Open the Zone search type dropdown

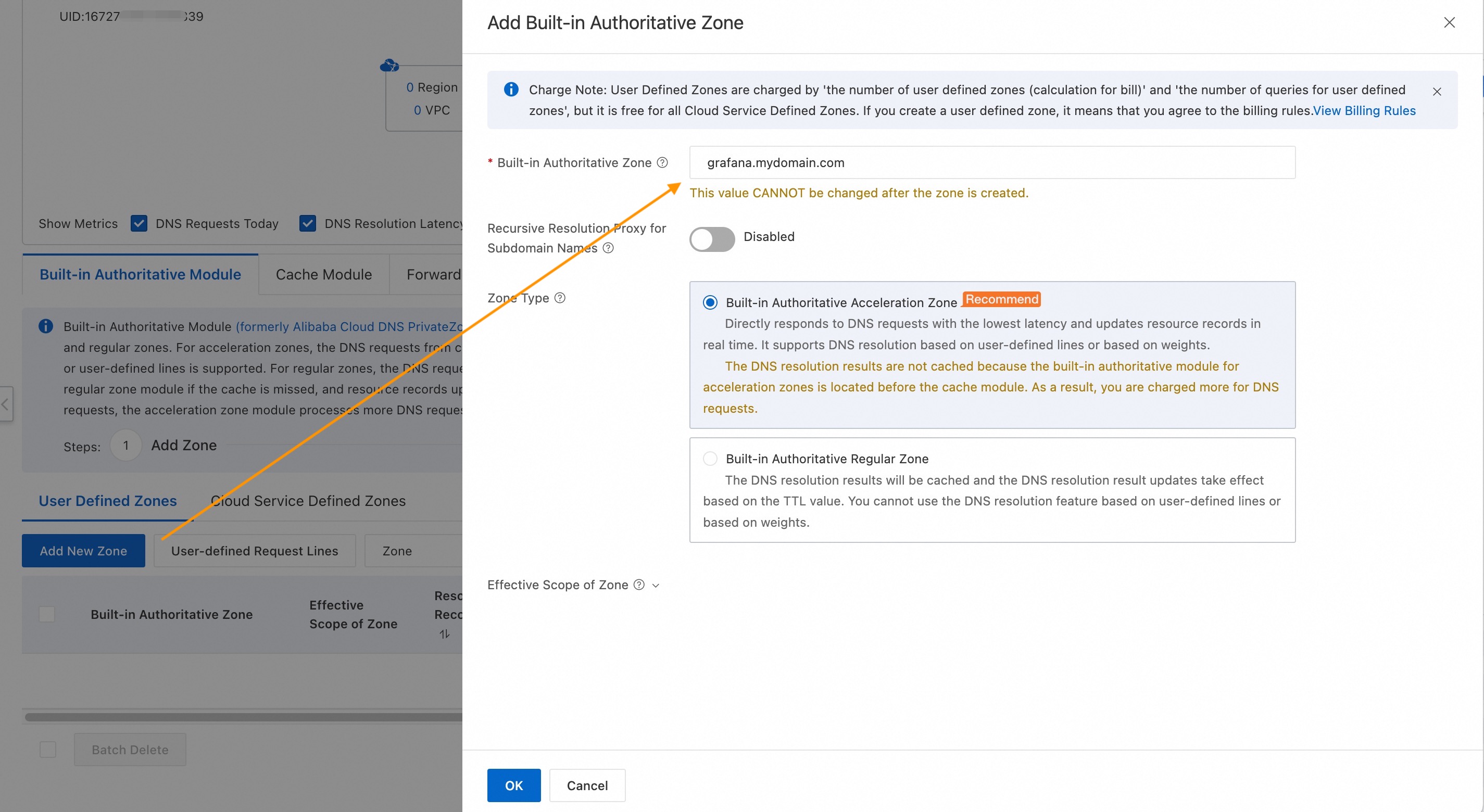point(412,551)
